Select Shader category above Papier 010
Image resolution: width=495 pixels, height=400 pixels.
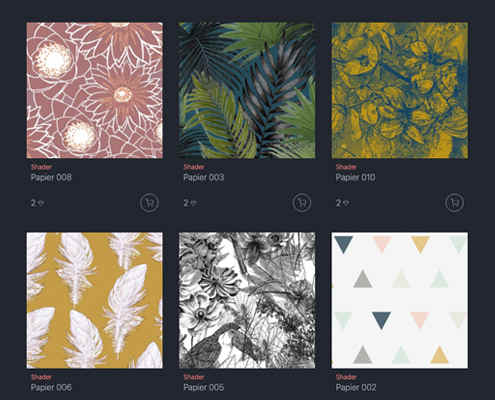pyautogui.click(x=346, y=167)
